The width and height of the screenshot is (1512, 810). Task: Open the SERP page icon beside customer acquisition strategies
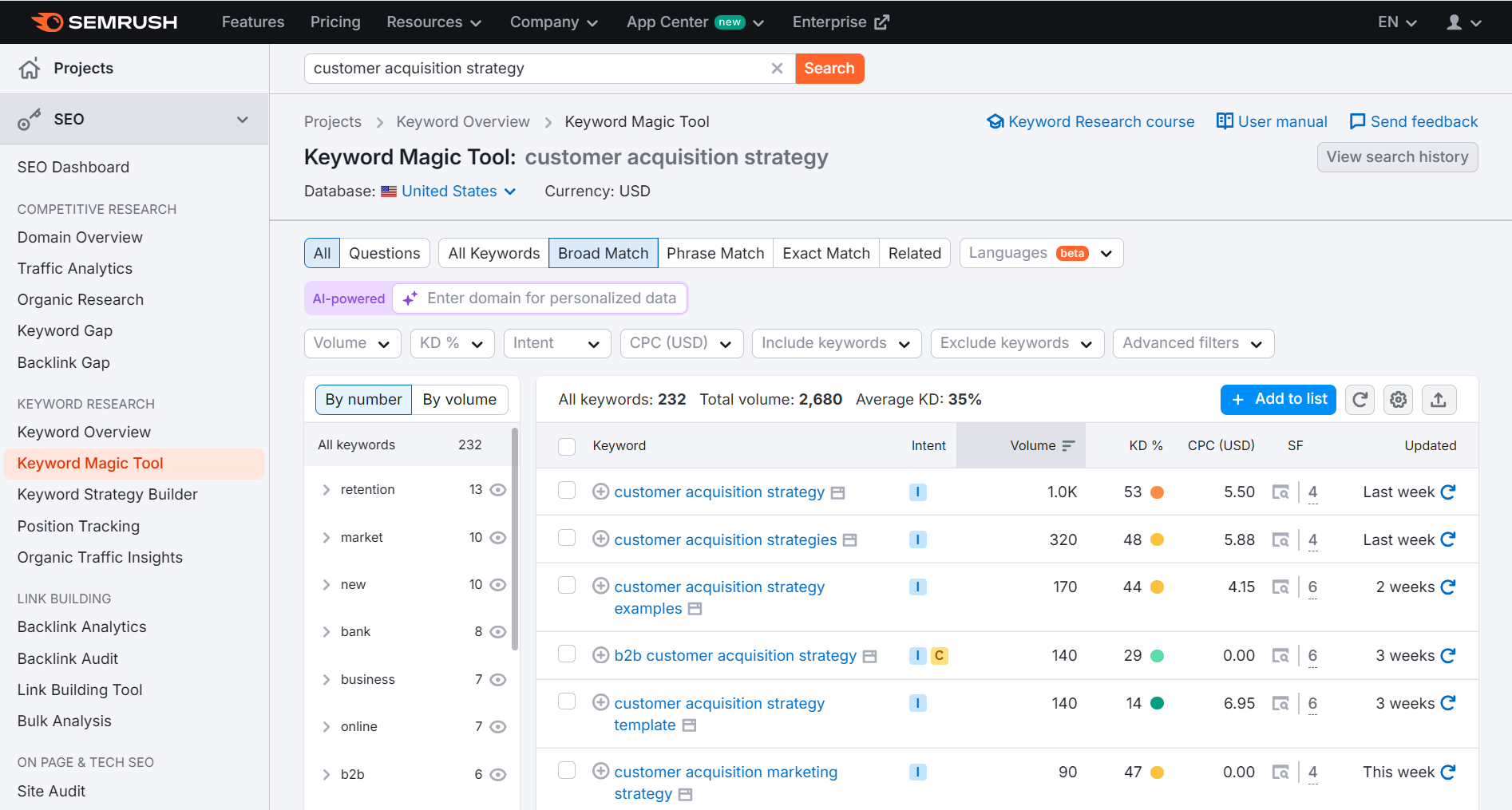coord(850,540)
